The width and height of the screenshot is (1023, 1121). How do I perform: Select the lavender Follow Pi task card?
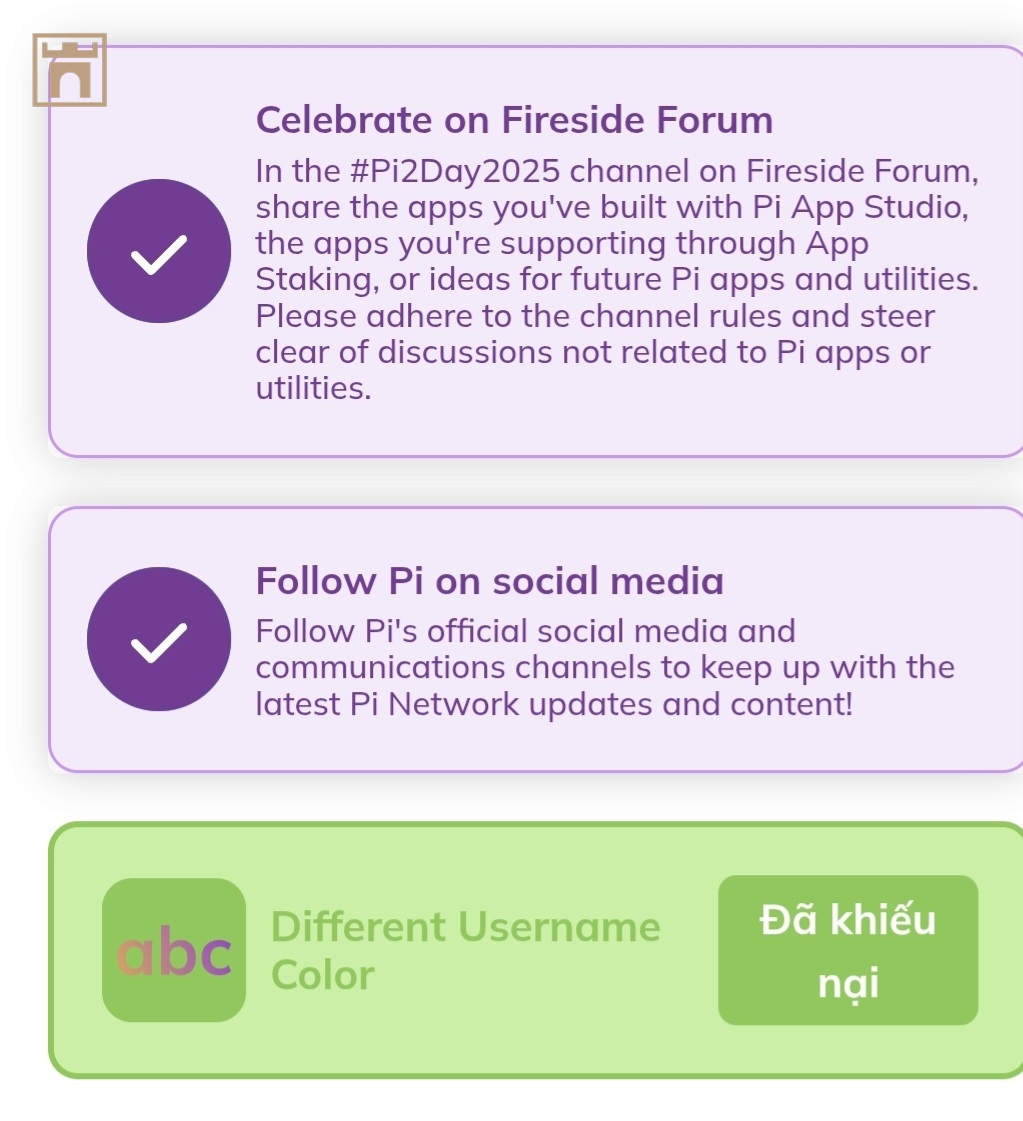[536, 639]
